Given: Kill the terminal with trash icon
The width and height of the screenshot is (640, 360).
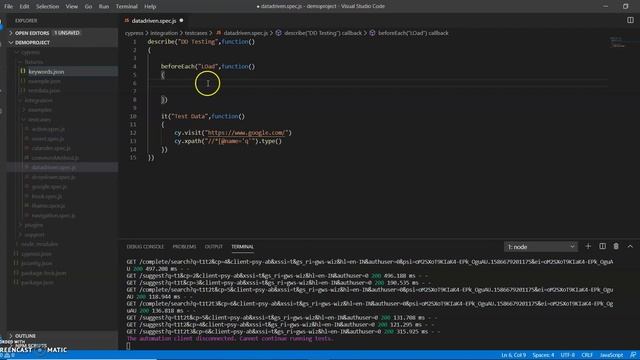Looking at the screenshot, I should [x=616, y=246].
